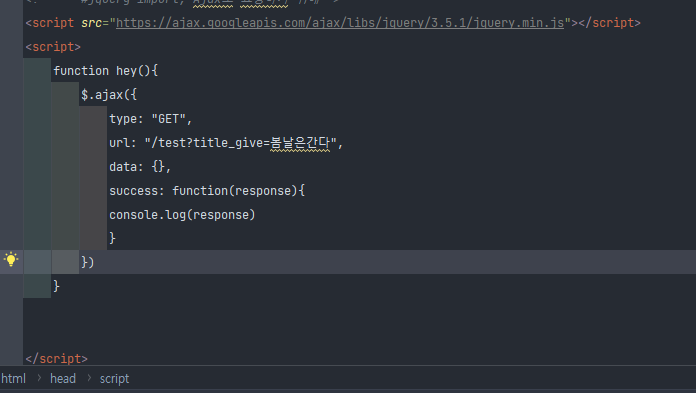This screenshot has width=696, height=393.
Task: Click the '$.ajax({' code line
Action: pyautogui.click(x=109, y=95)
